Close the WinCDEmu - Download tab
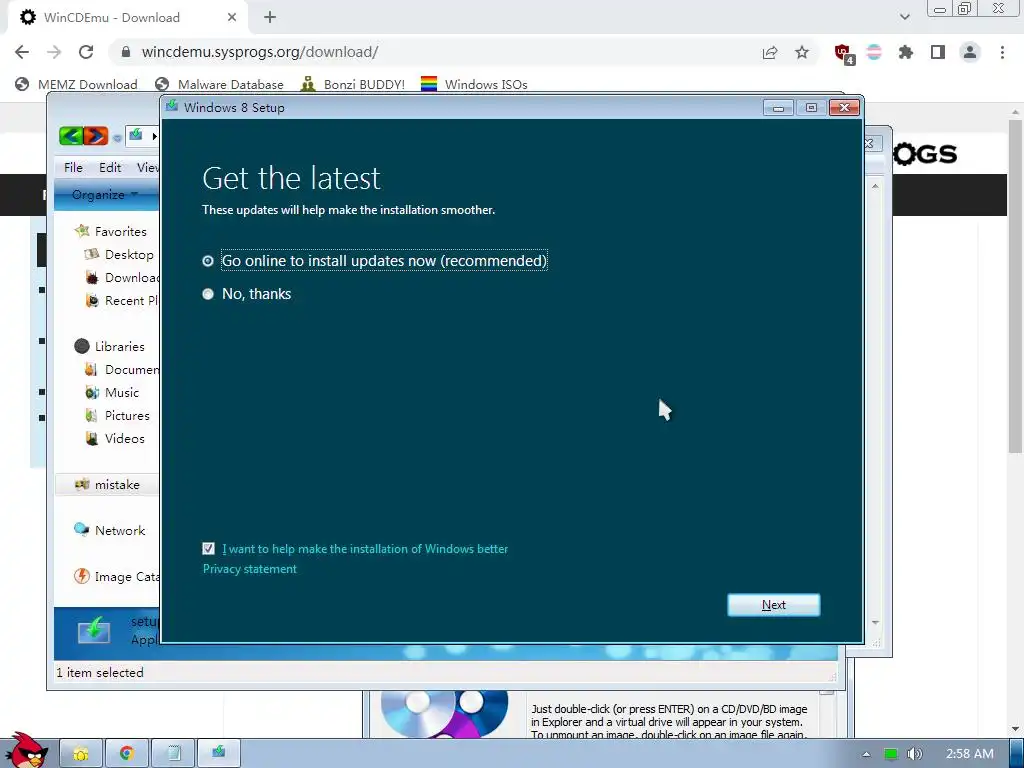 pos(232,18)
